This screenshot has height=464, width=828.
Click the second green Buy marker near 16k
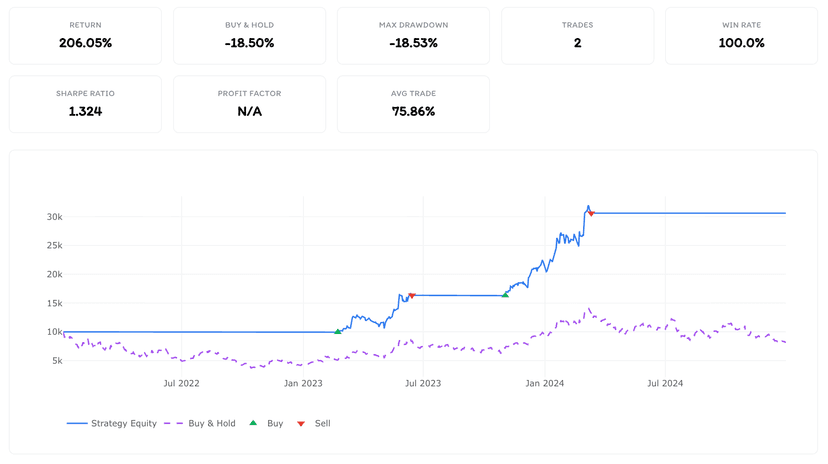click(505, 295)
